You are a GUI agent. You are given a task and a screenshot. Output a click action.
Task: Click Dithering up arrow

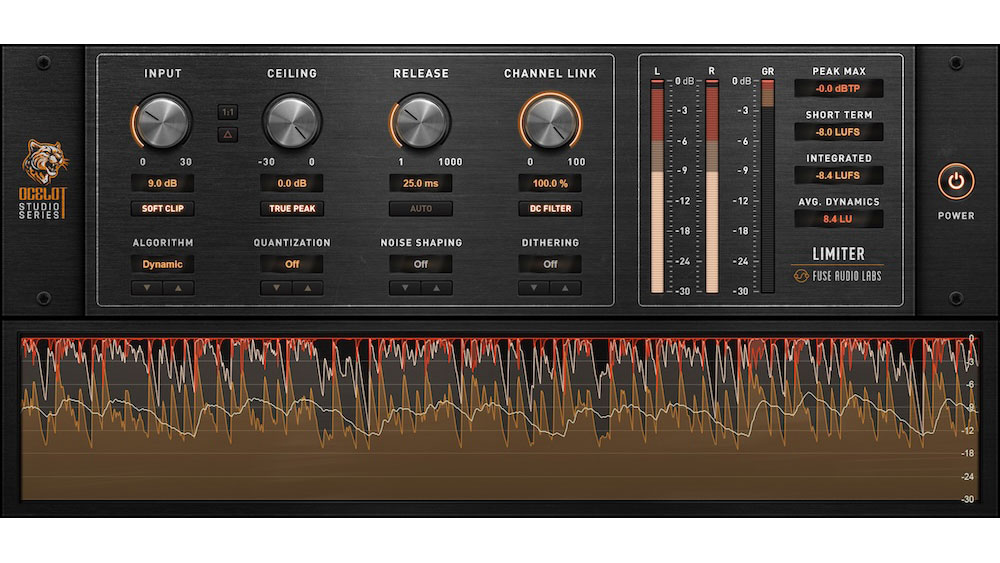[566, 288]
